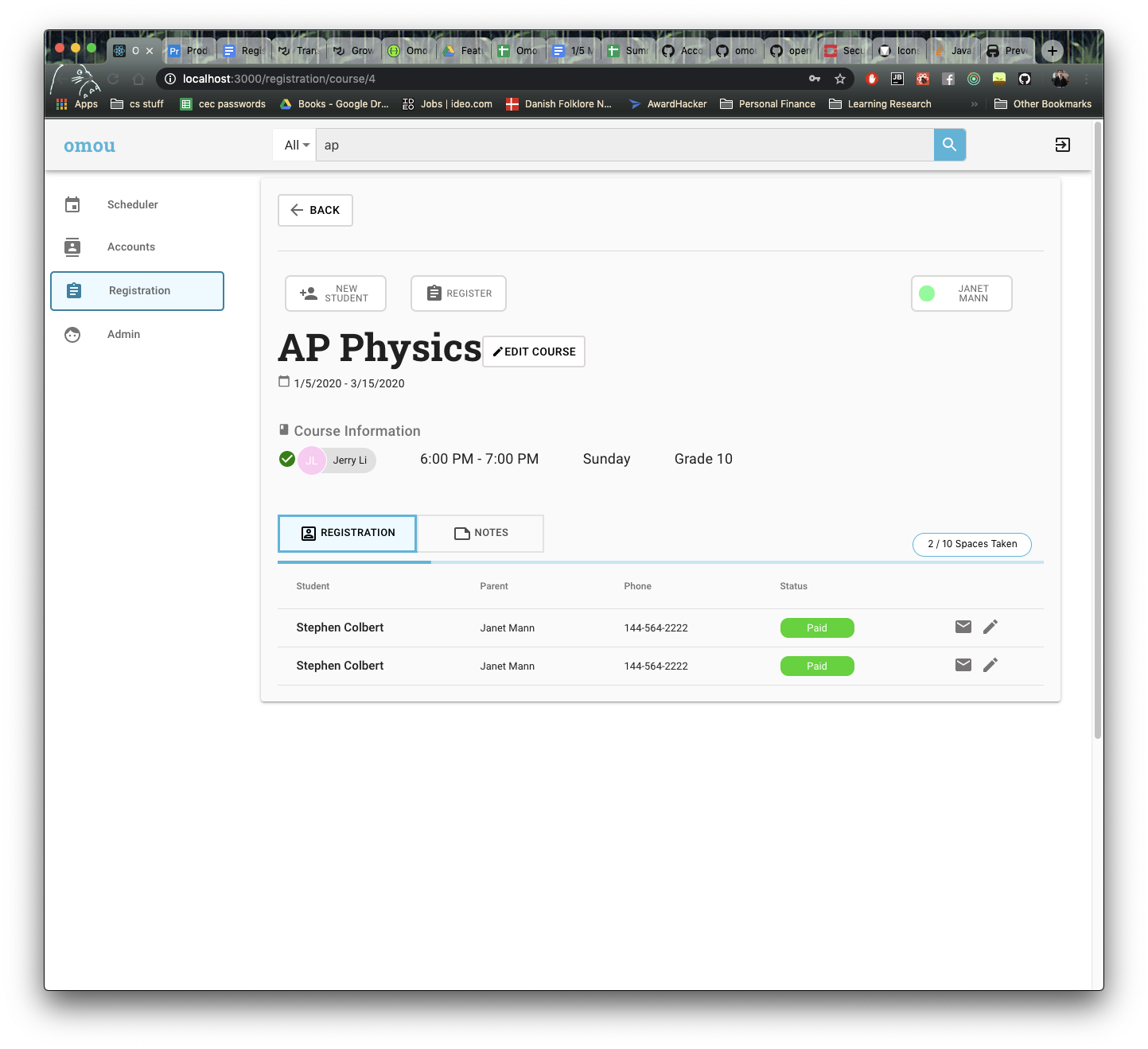Switch to the Notes tab
Viewport: 1148px width, 1049px height.
481,533
